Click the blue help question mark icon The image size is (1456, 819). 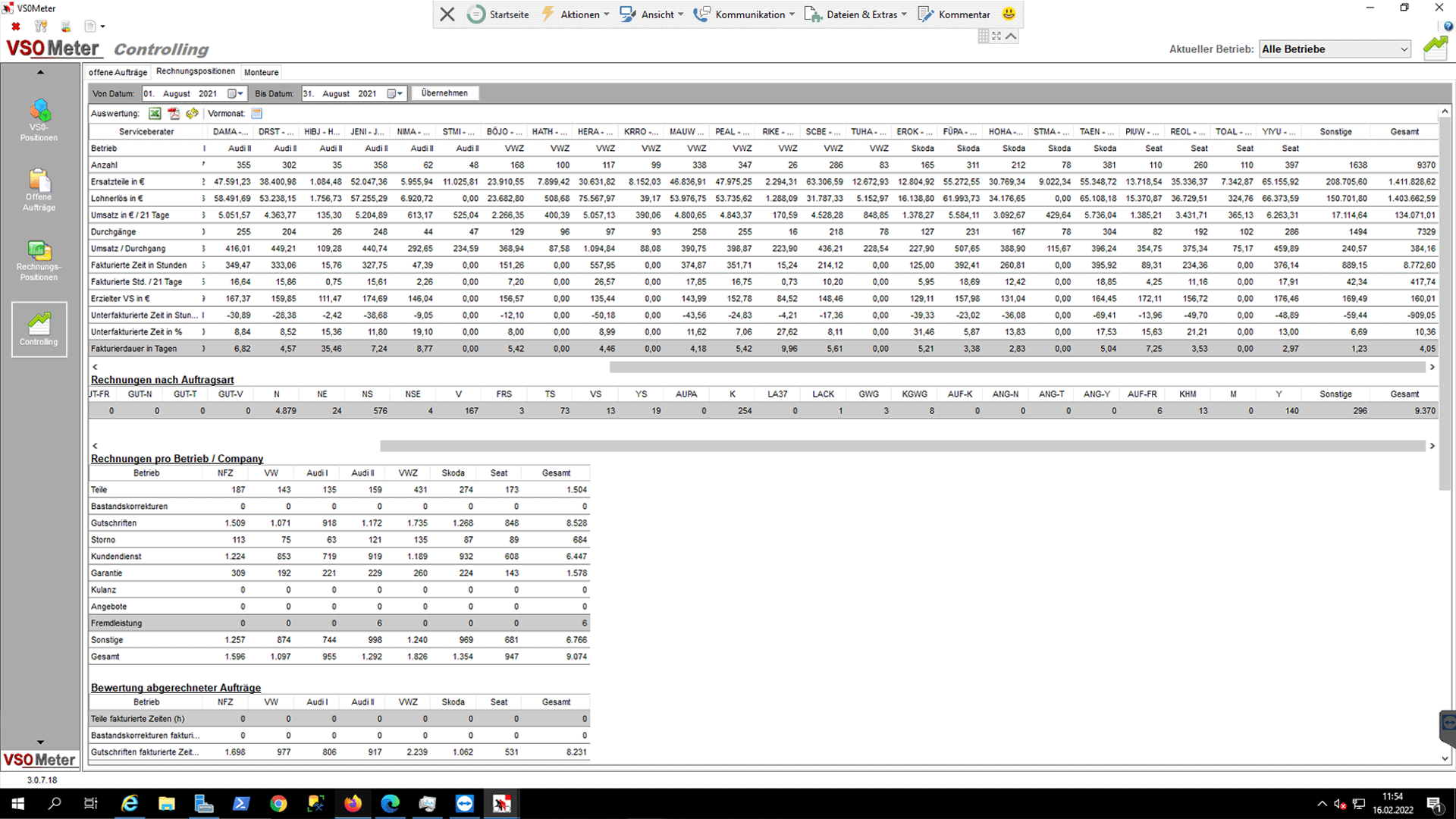(1449, 26)
